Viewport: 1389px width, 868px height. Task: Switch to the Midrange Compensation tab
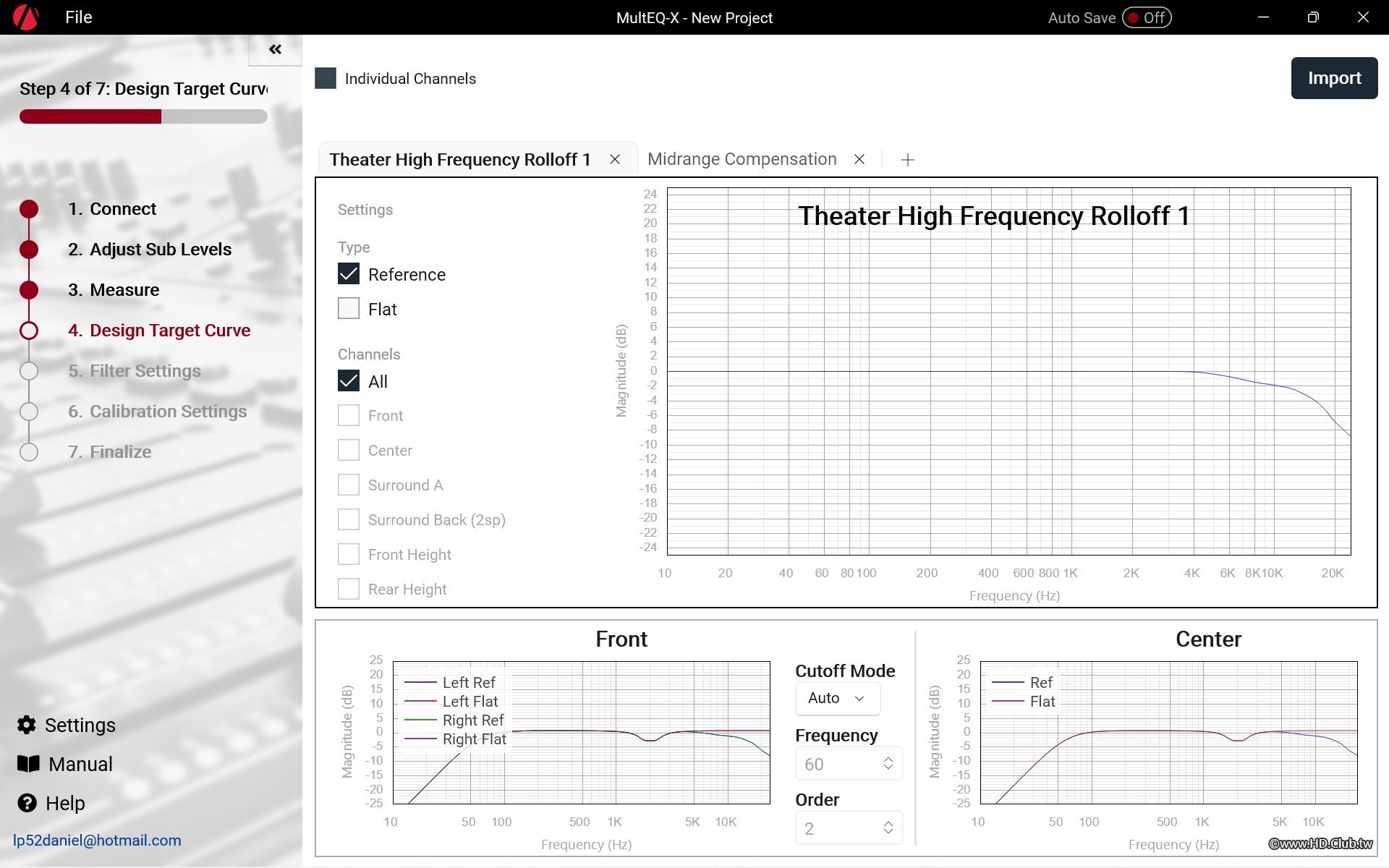click(x=742, y=159)
